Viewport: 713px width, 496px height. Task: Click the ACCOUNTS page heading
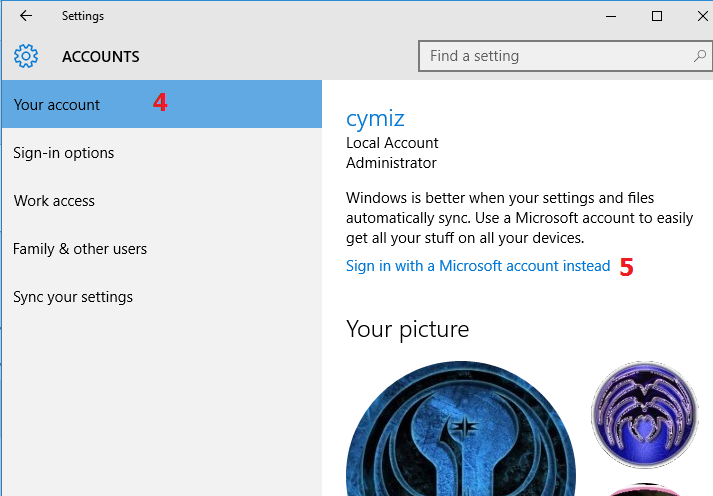(101, 57)
